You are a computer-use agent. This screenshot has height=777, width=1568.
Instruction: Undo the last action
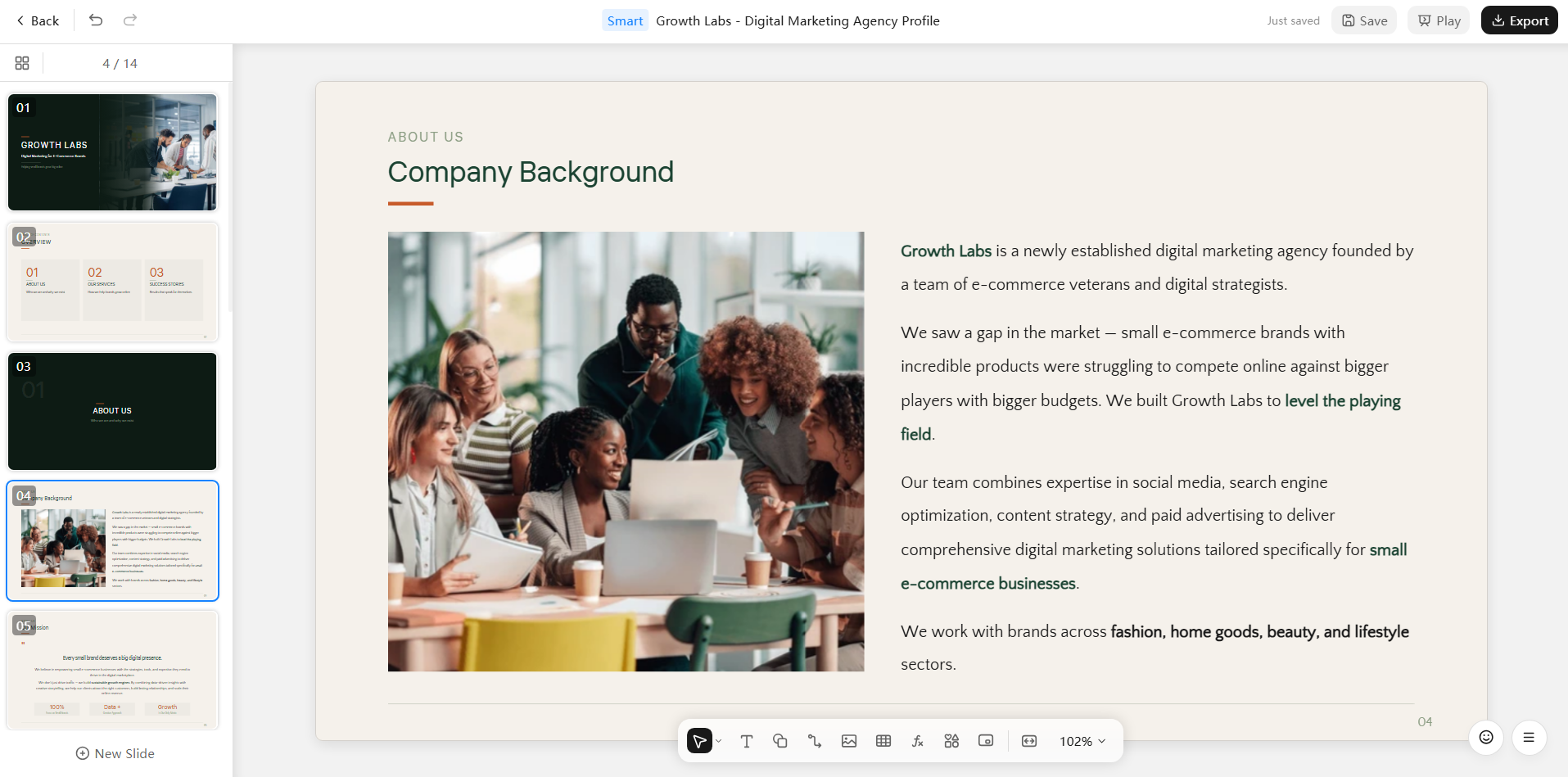96,20
